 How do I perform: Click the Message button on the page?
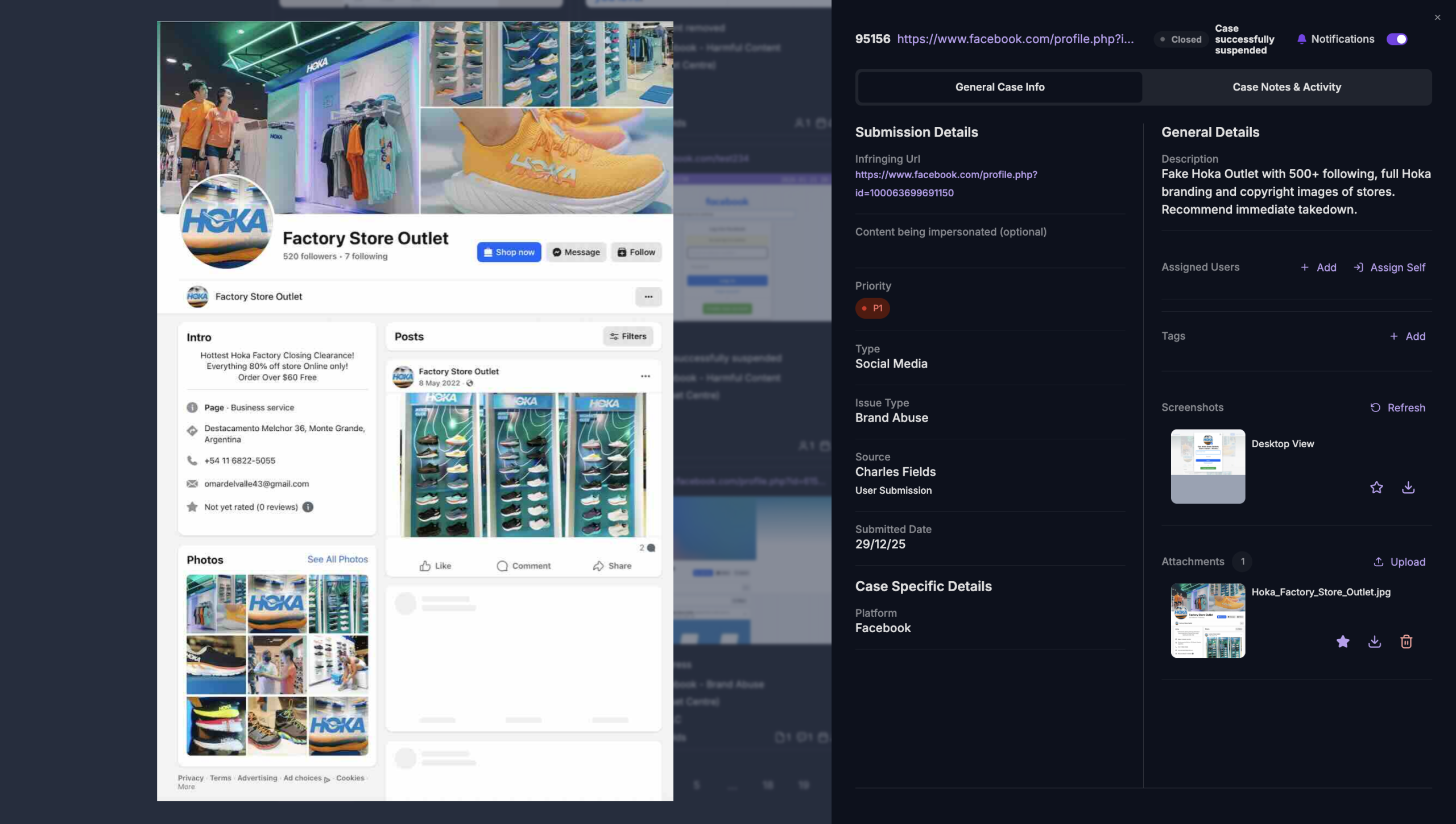576,252
